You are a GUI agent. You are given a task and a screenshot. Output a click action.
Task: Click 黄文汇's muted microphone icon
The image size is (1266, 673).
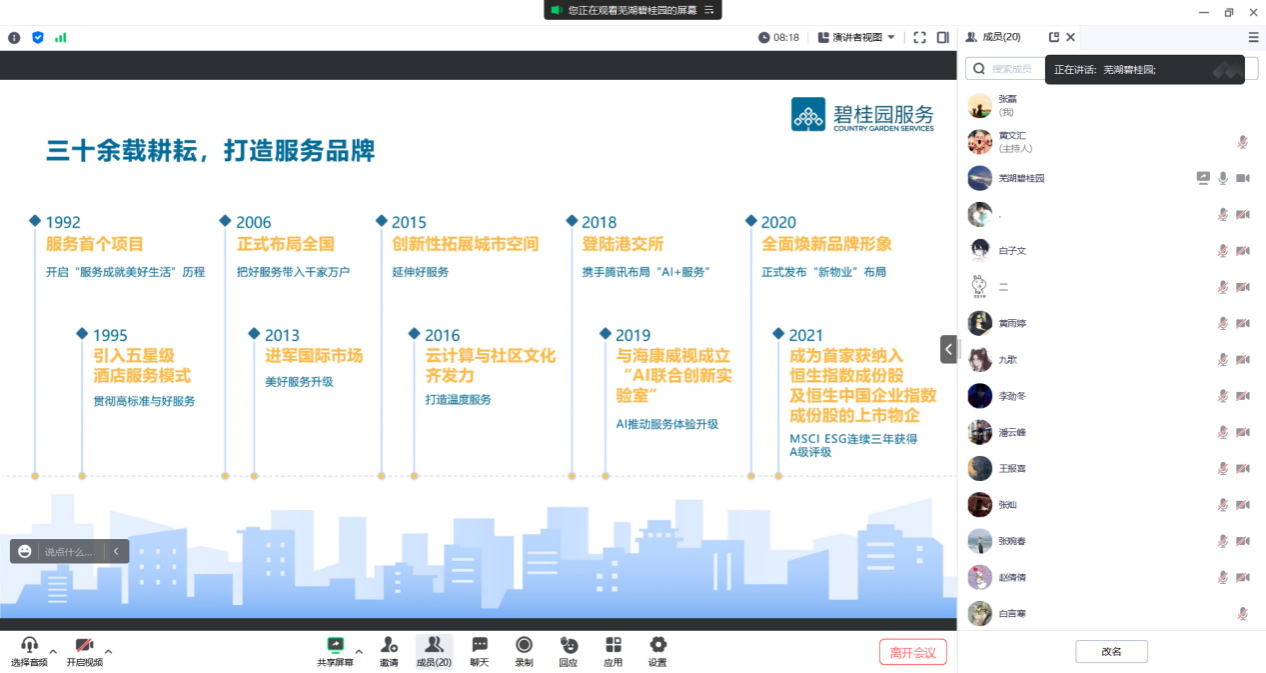click(1243, 142)
